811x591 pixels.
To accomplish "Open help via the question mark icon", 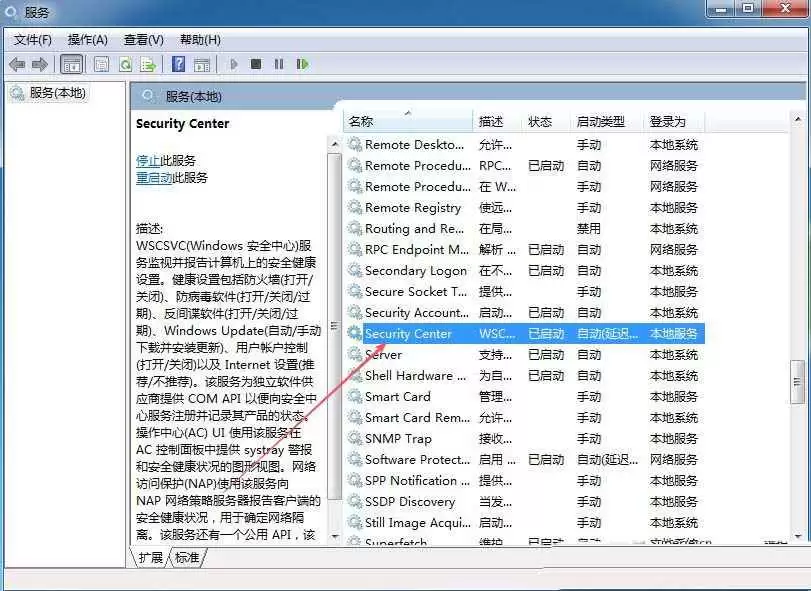I will point(178,64).
